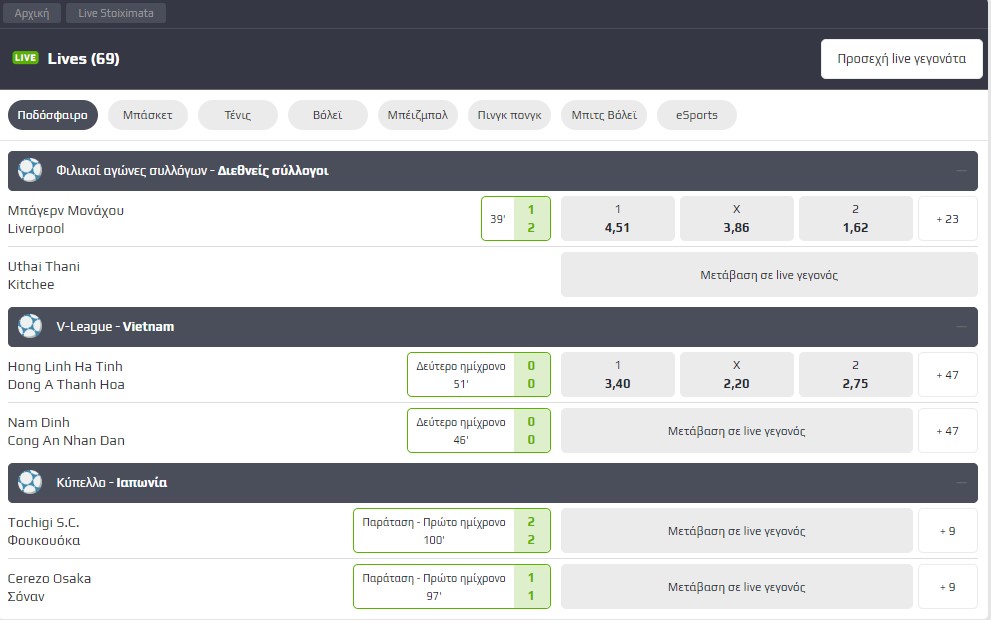This screenshot has height=620, width=991.
Task: Switch to the Μπάσκετ tab
Action: pos(148,115)
